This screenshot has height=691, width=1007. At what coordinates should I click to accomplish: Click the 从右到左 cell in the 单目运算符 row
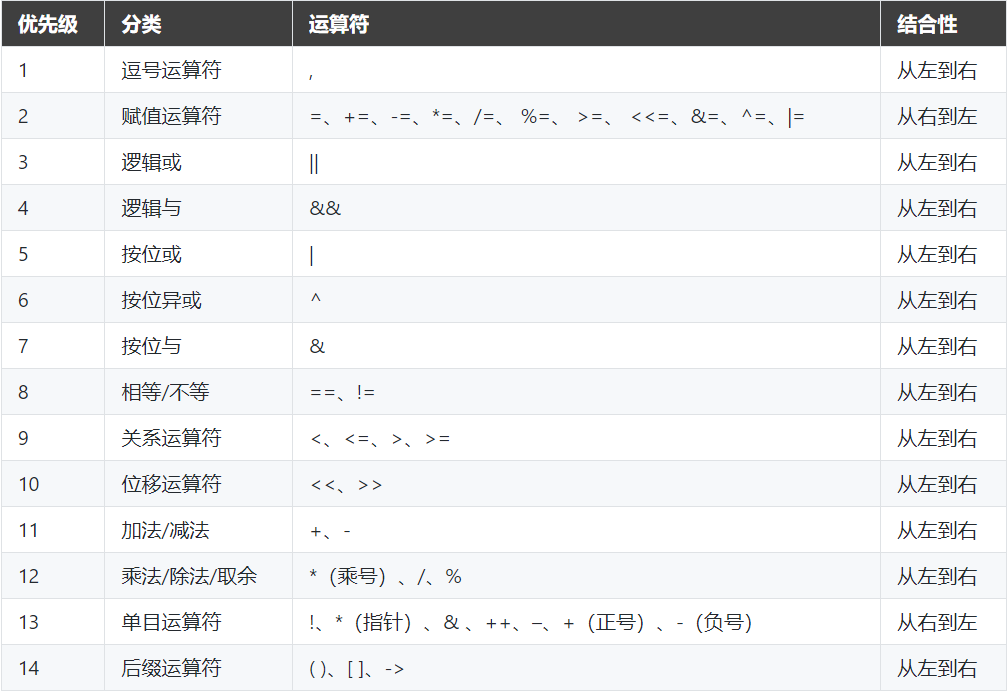pos(936,622)
